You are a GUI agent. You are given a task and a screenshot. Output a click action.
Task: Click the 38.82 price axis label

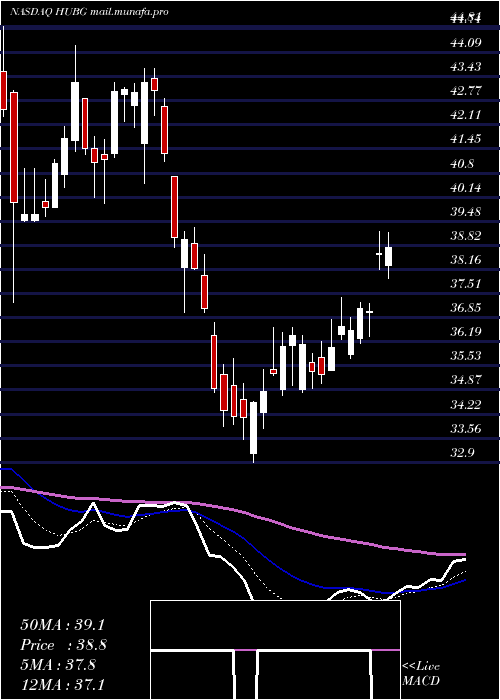(x=467, y=236)
